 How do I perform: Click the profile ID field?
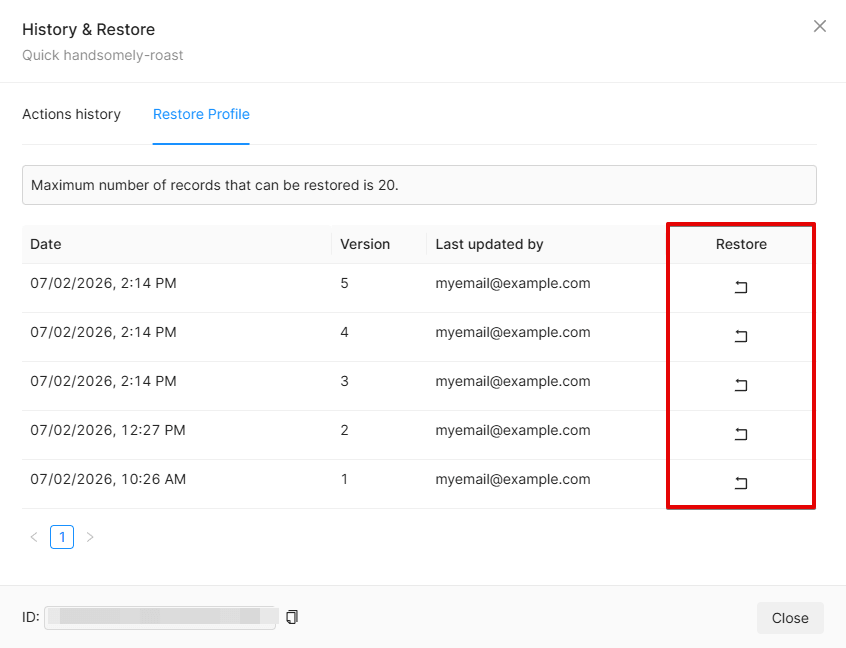160,617
